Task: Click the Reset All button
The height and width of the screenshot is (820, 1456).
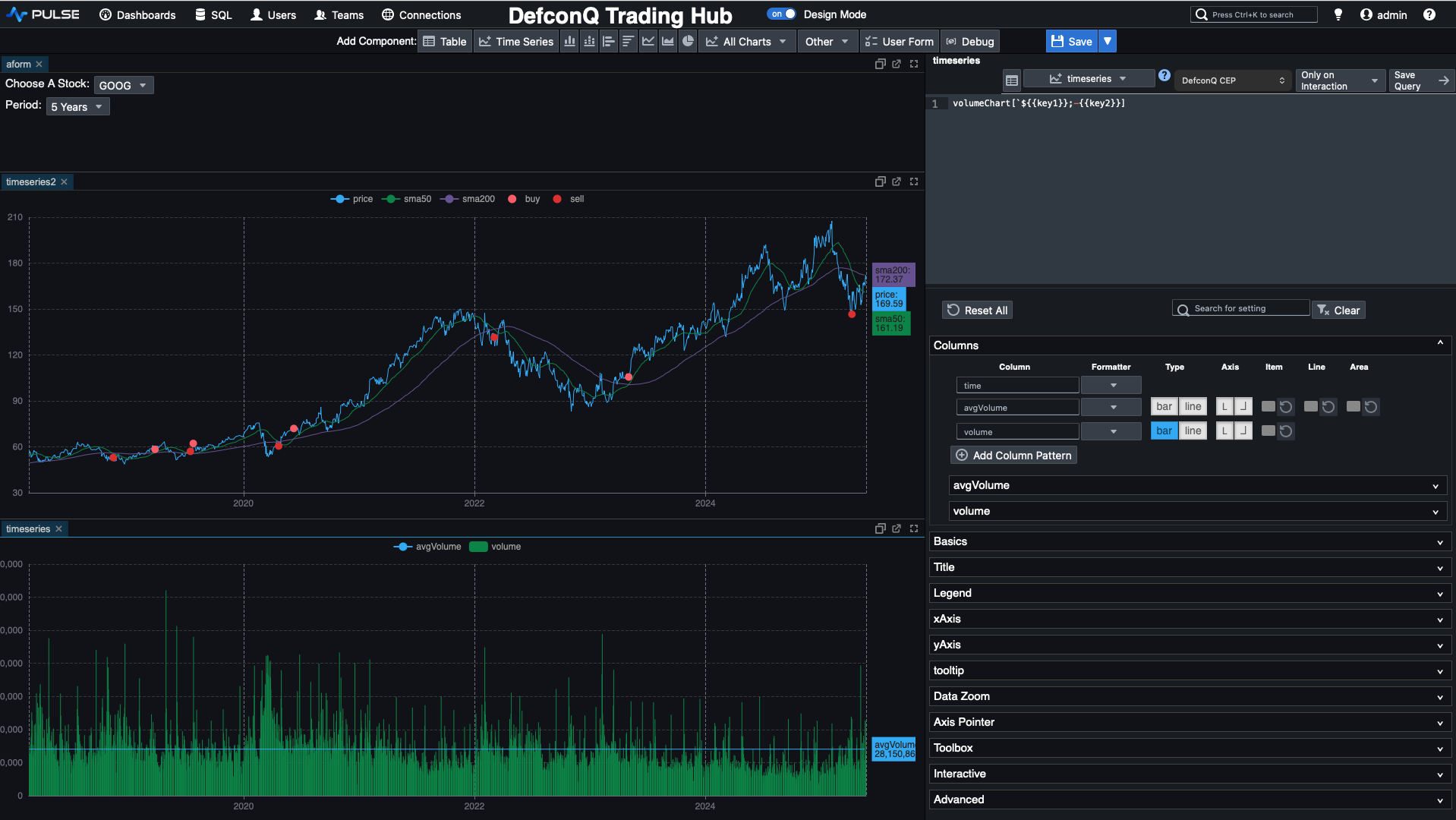Action: 977,310
